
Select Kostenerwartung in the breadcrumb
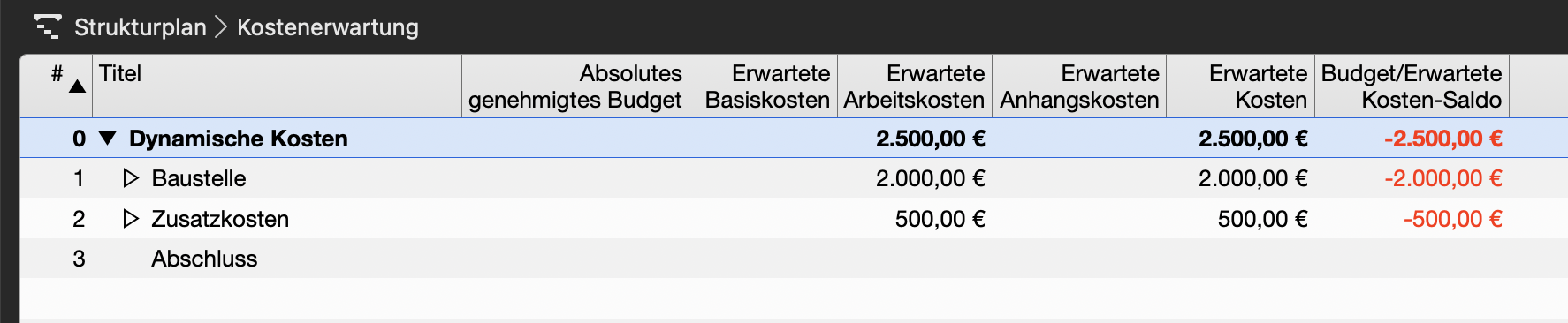tap(328, 27)
